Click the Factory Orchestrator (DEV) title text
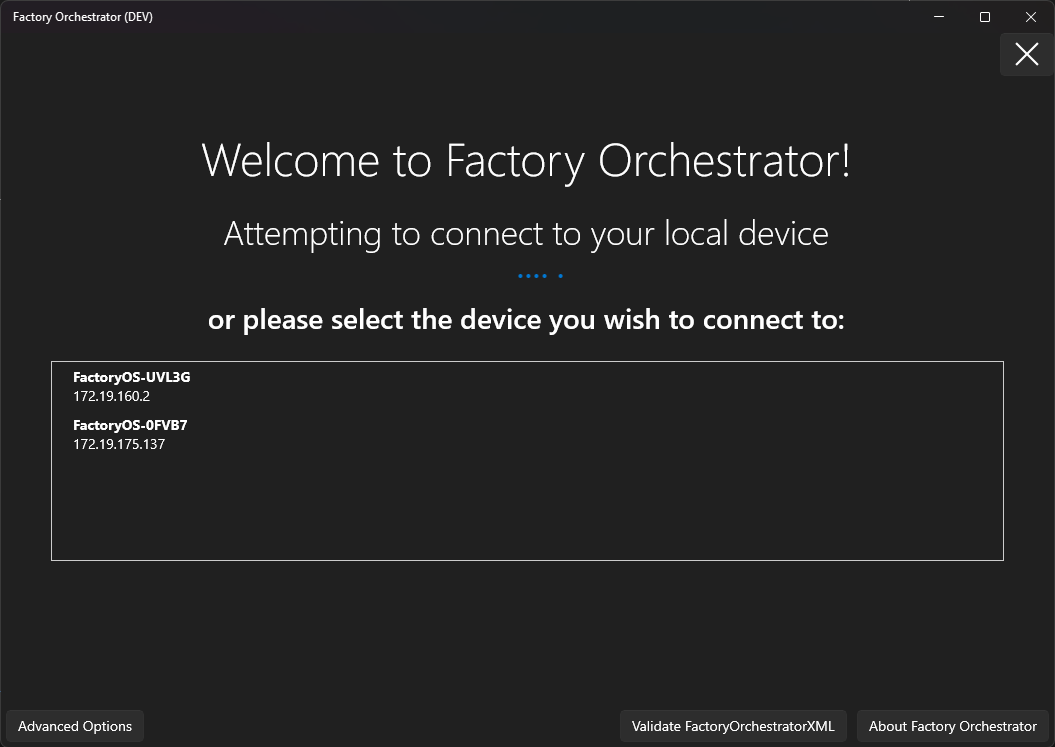The width and height of the screenshot is (1055, 747). [83, 17]
